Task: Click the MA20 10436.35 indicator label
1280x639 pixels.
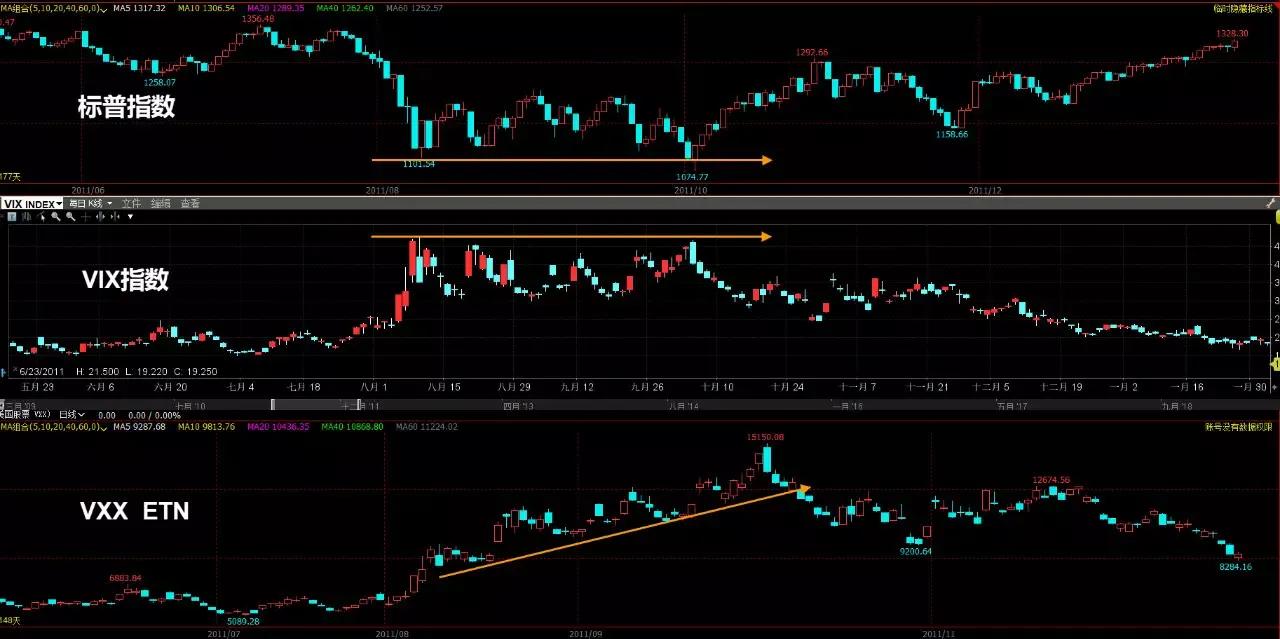Action: pos(278,427)
